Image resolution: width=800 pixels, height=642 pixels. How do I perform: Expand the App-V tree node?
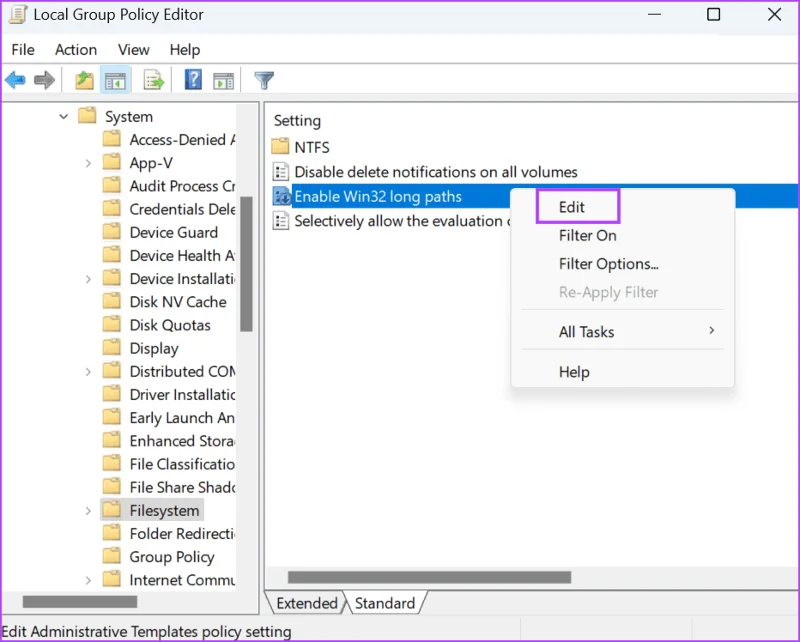[88, 163]
